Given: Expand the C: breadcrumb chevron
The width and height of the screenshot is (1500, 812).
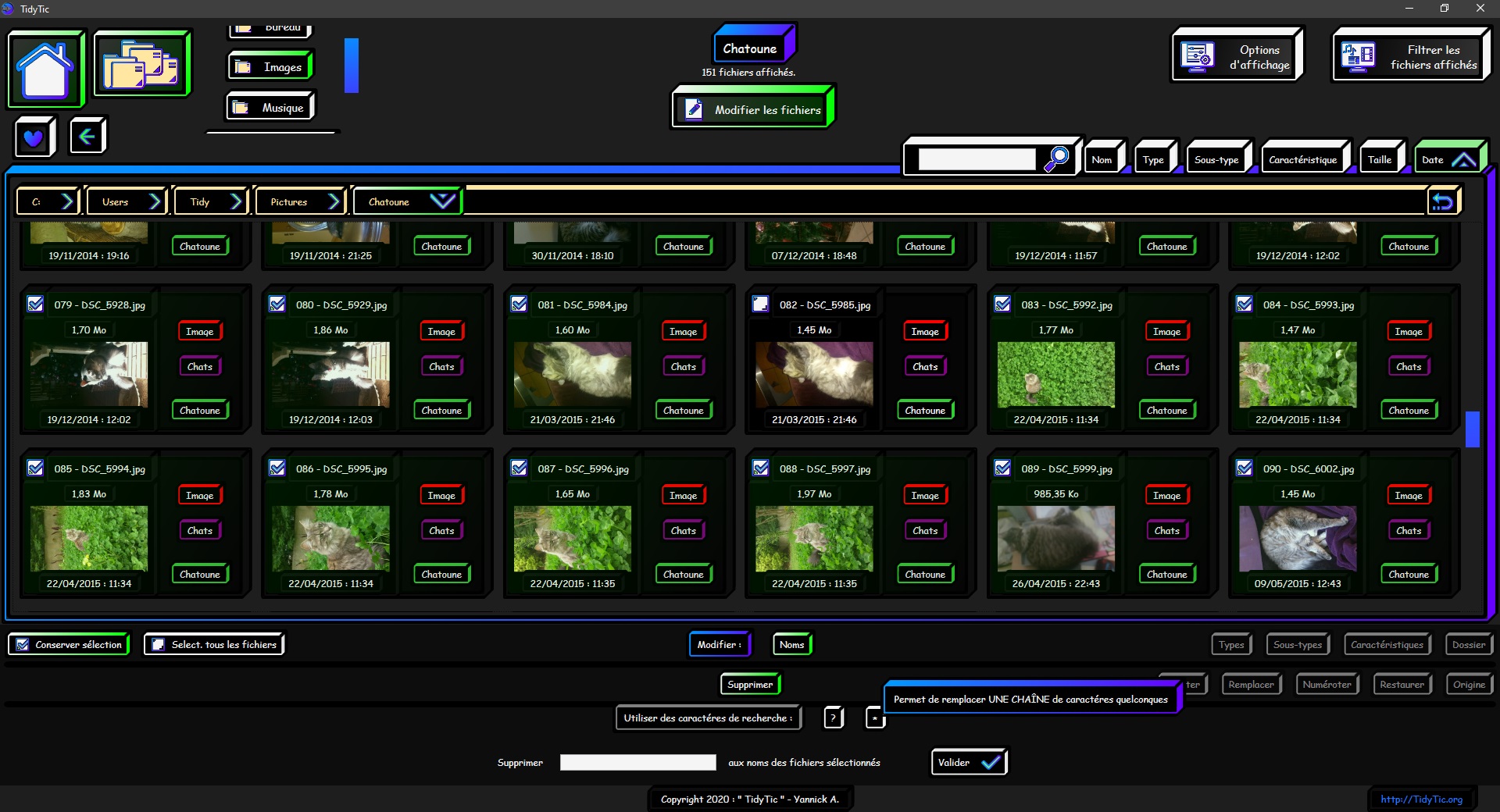Looking at the screenshot, I should tap(67, 202).
